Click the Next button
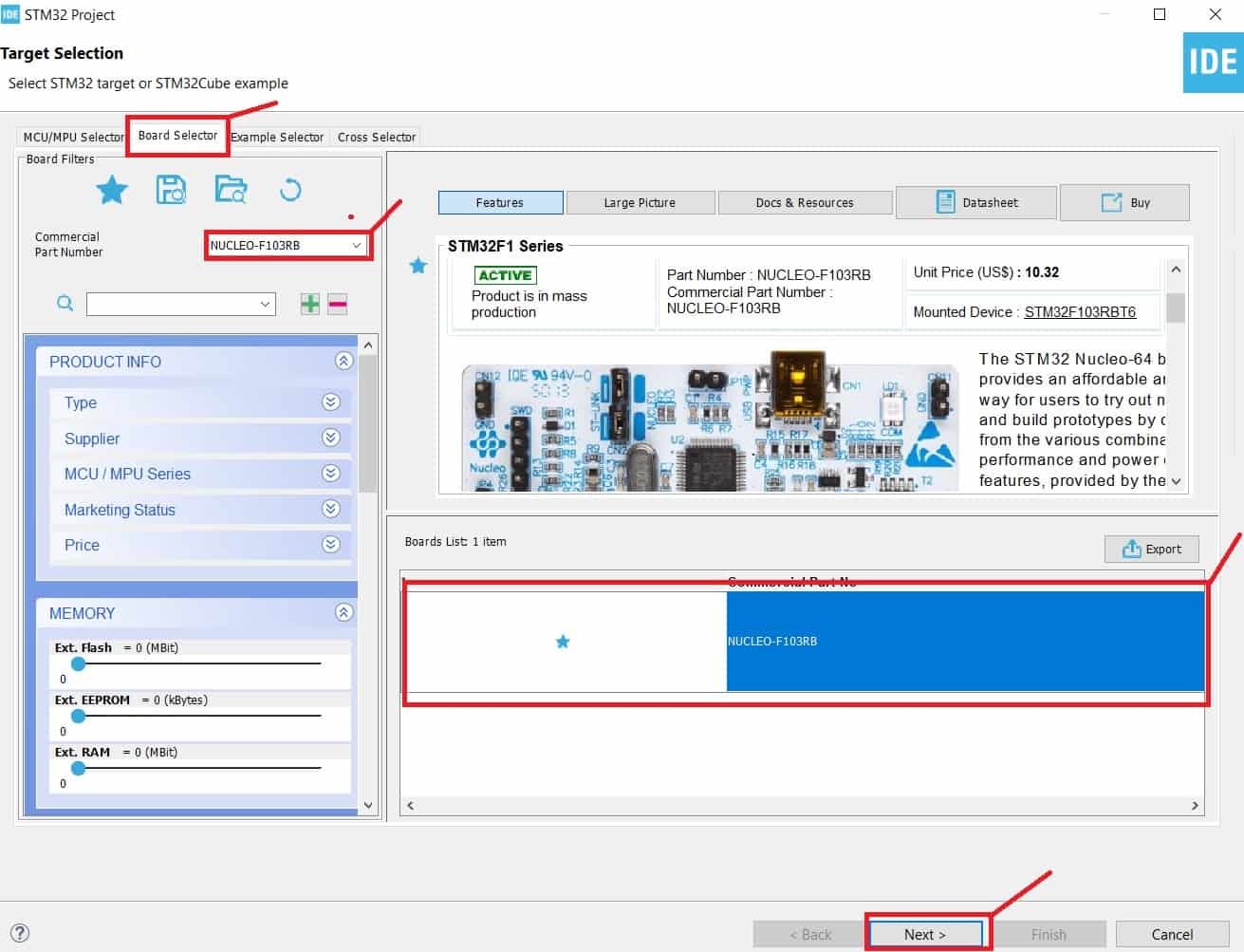The height and width of the screenshot is (952, 1244). click(925, 934)
